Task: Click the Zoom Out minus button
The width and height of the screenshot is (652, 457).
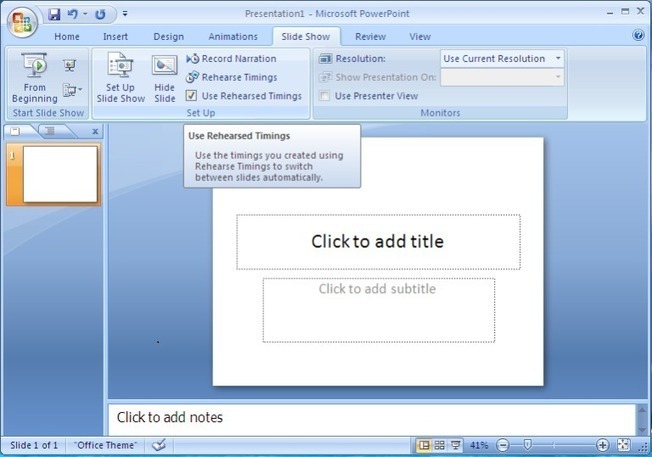Action: [x=503, y=445]
